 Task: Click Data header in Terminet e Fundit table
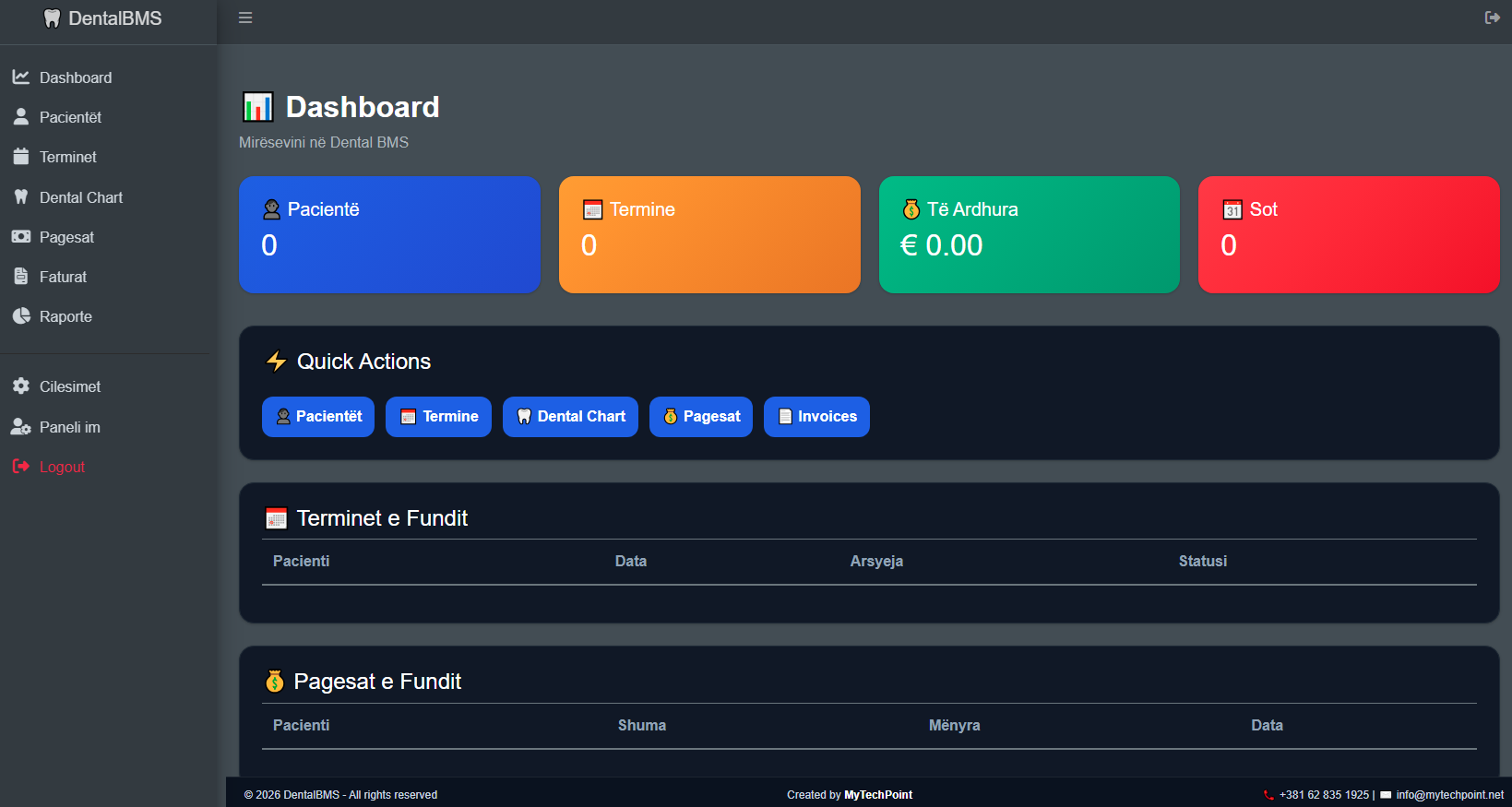pyautogui.click(x=631, y=561)
